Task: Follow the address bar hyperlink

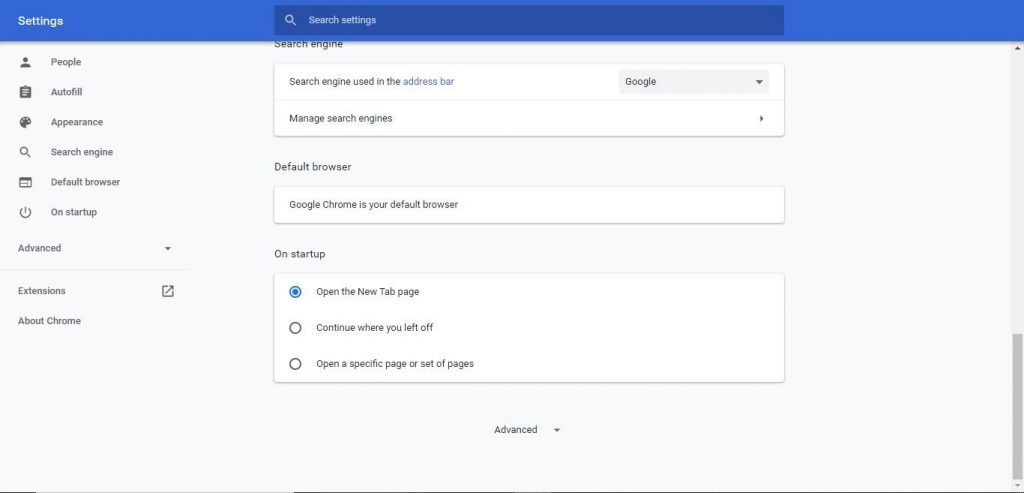Action: (x=428, y=82)
